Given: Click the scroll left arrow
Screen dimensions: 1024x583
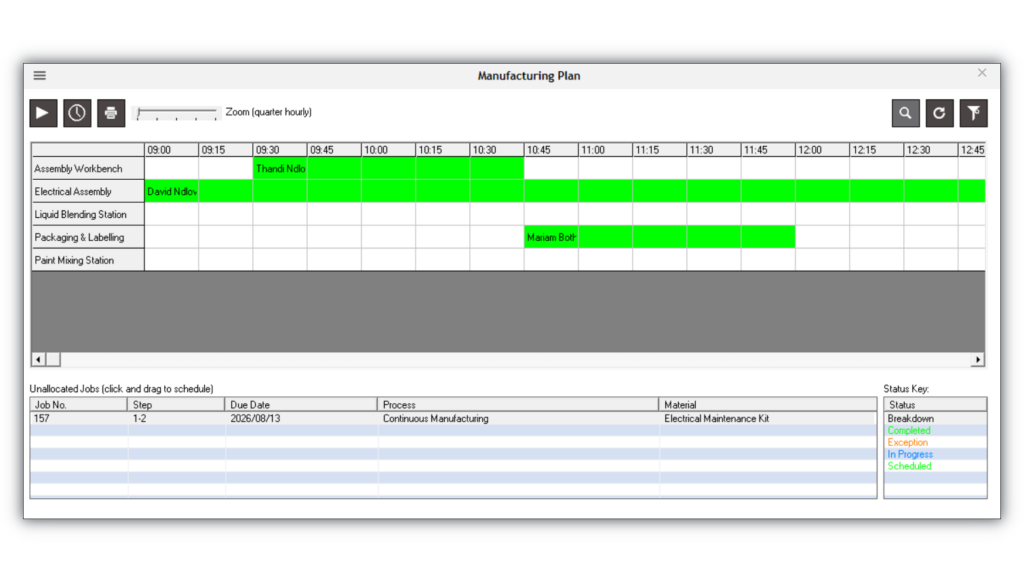Looking at the screenshot, I should coord(39,360).
